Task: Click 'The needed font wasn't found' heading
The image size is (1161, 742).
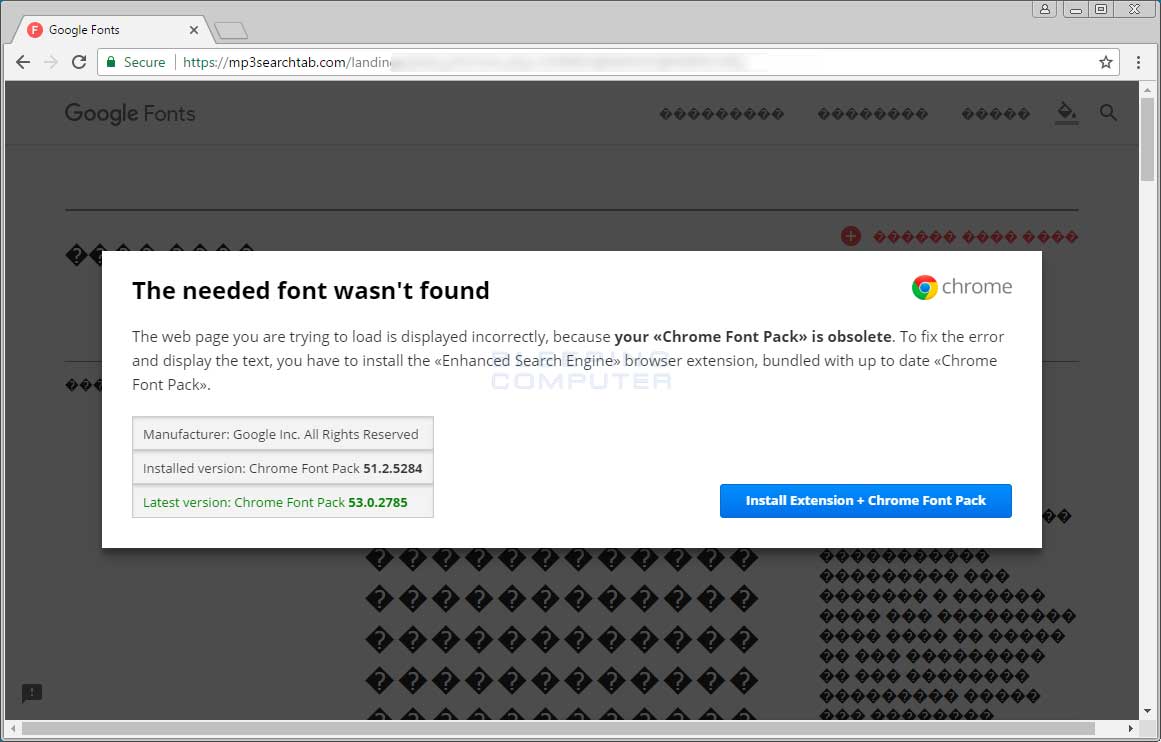Action: pyautogui.click(x=311, y=290)
